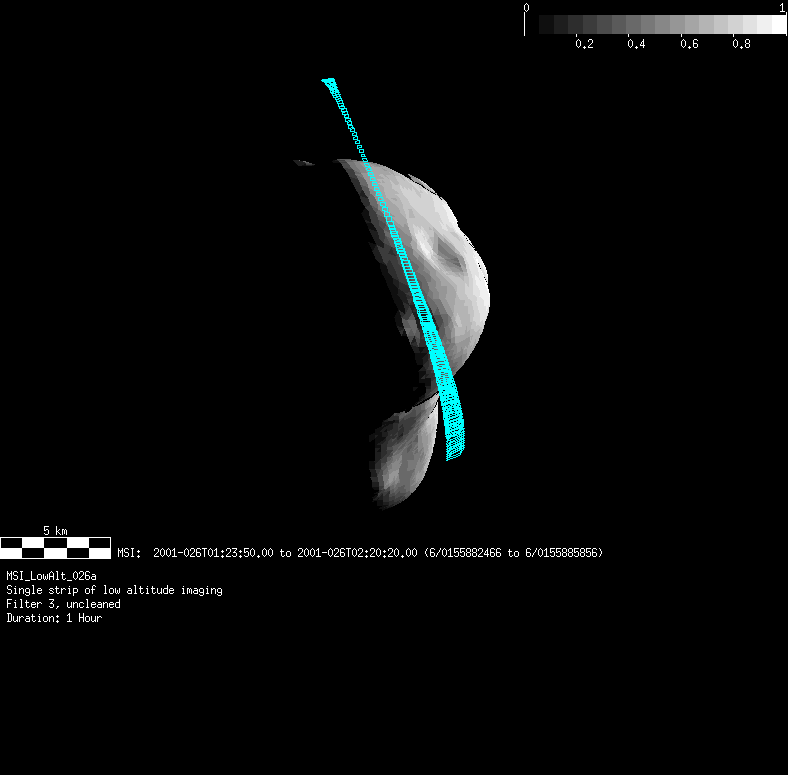Click the 'Filter 3, uncleaned' line

pyautogui.click(x=63, y=604)
